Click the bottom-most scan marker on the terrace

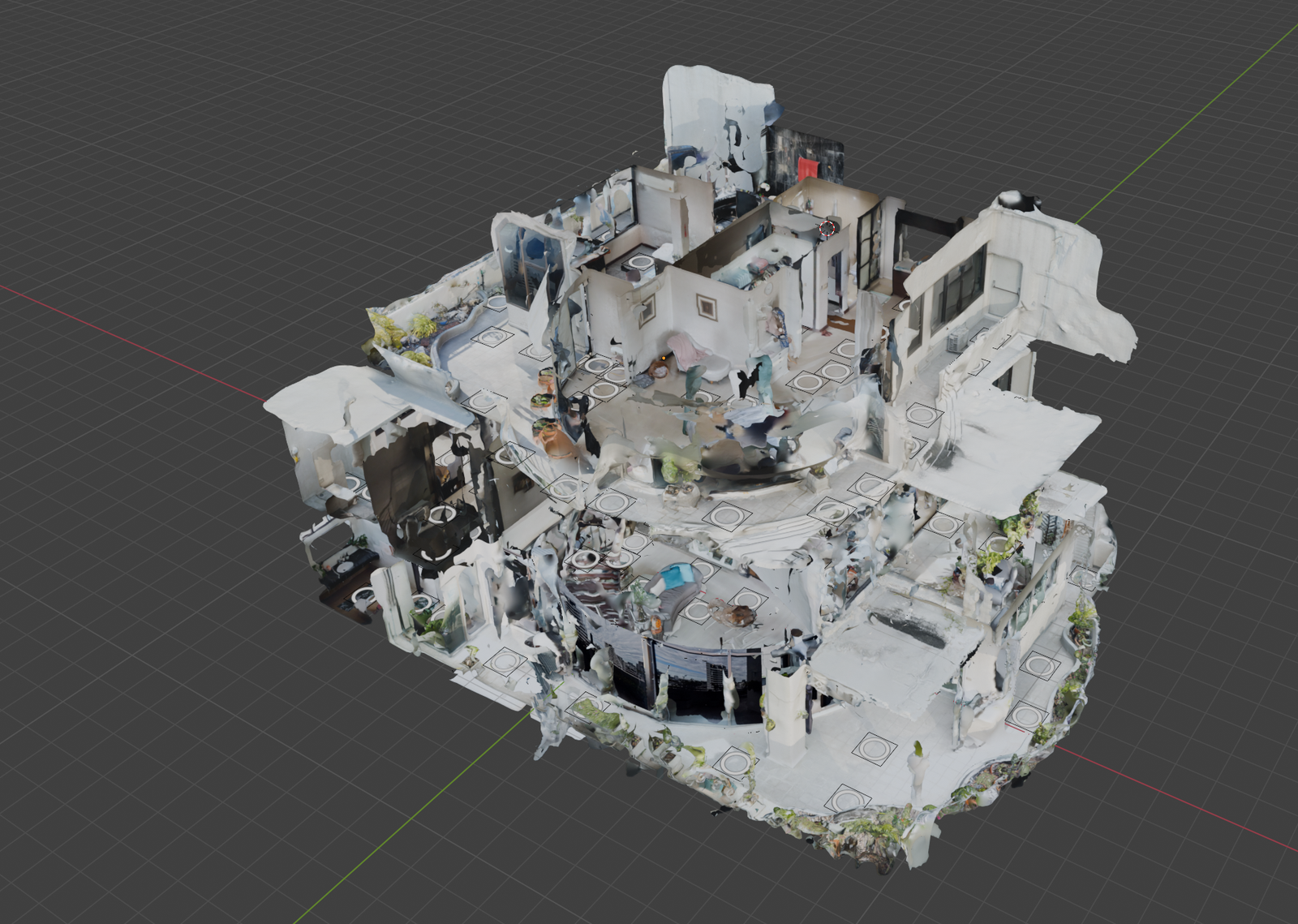click(847, 799)
